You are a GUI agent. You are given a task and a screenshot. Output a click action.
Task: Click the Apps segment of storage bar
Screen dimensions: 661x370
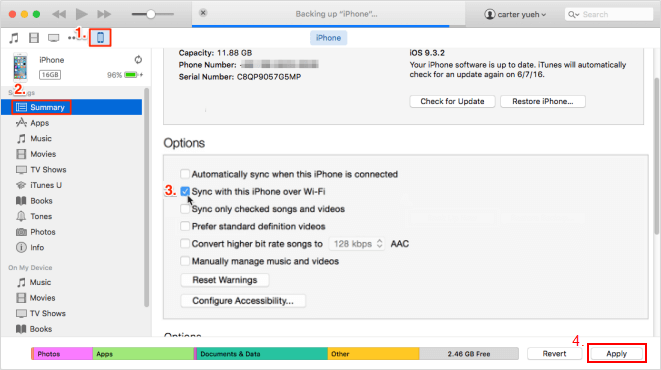pyautogui.click(x=143, y=354)
